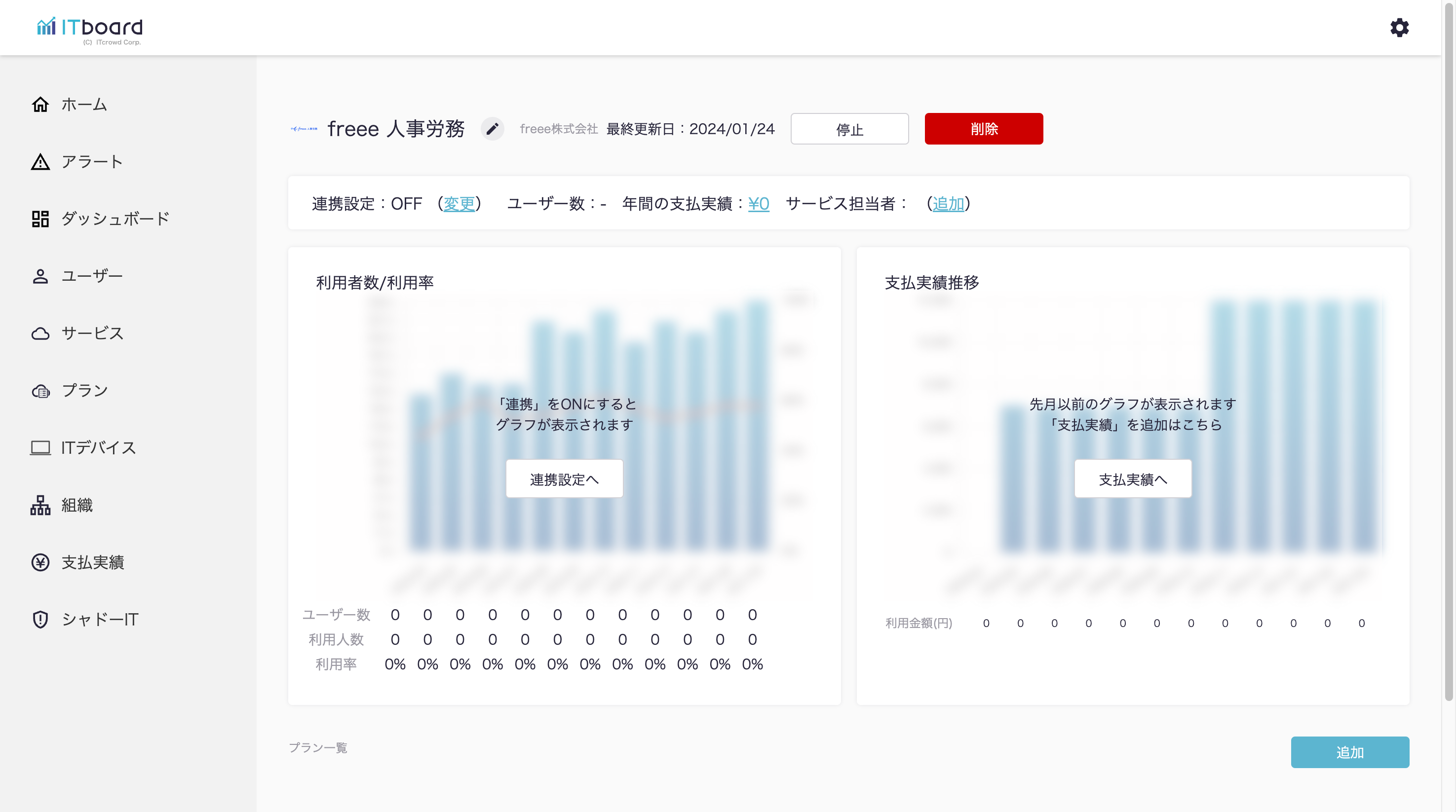The width and height of the screenshot is (1456, 812).
Task: Click the yen payment history icon
Action: [40, 562]
